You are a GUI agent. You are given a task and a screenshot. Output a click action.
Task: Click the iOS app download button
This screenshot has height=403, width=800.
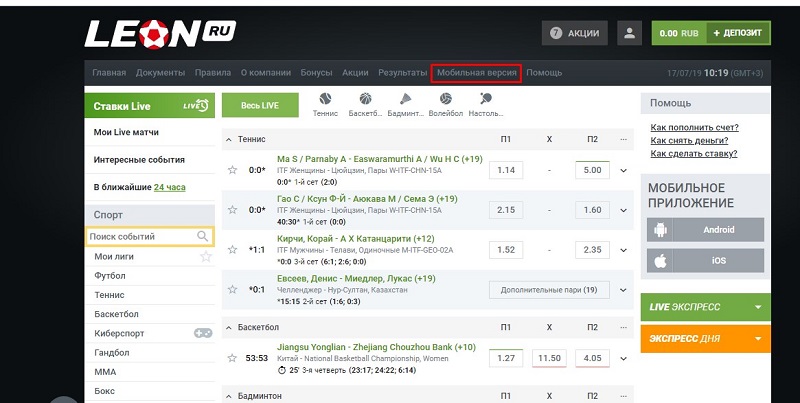[705, 261]
